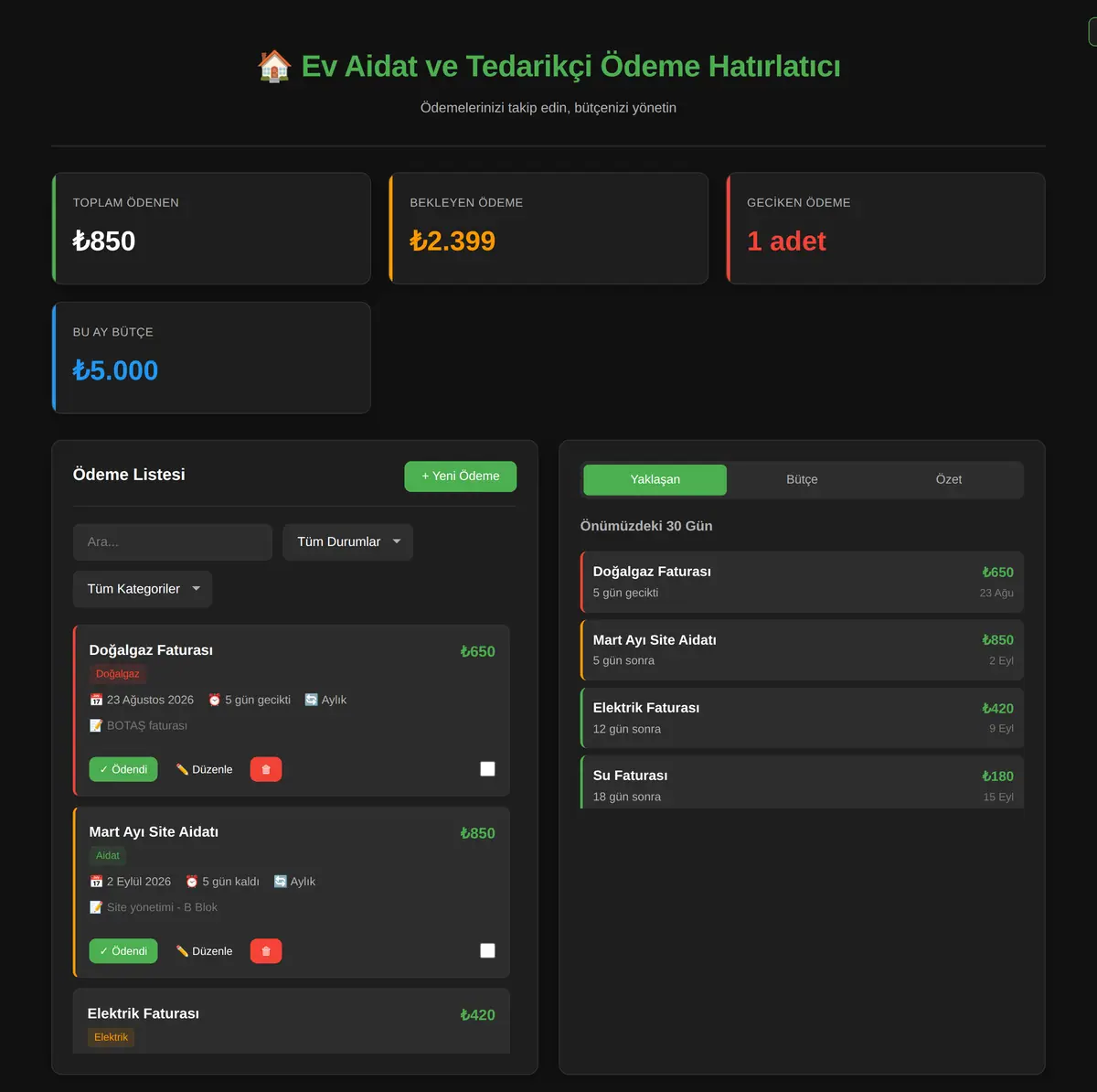
Task: Open the Tüm Kategoriler category filter dropdown
Action: [143, 589]
